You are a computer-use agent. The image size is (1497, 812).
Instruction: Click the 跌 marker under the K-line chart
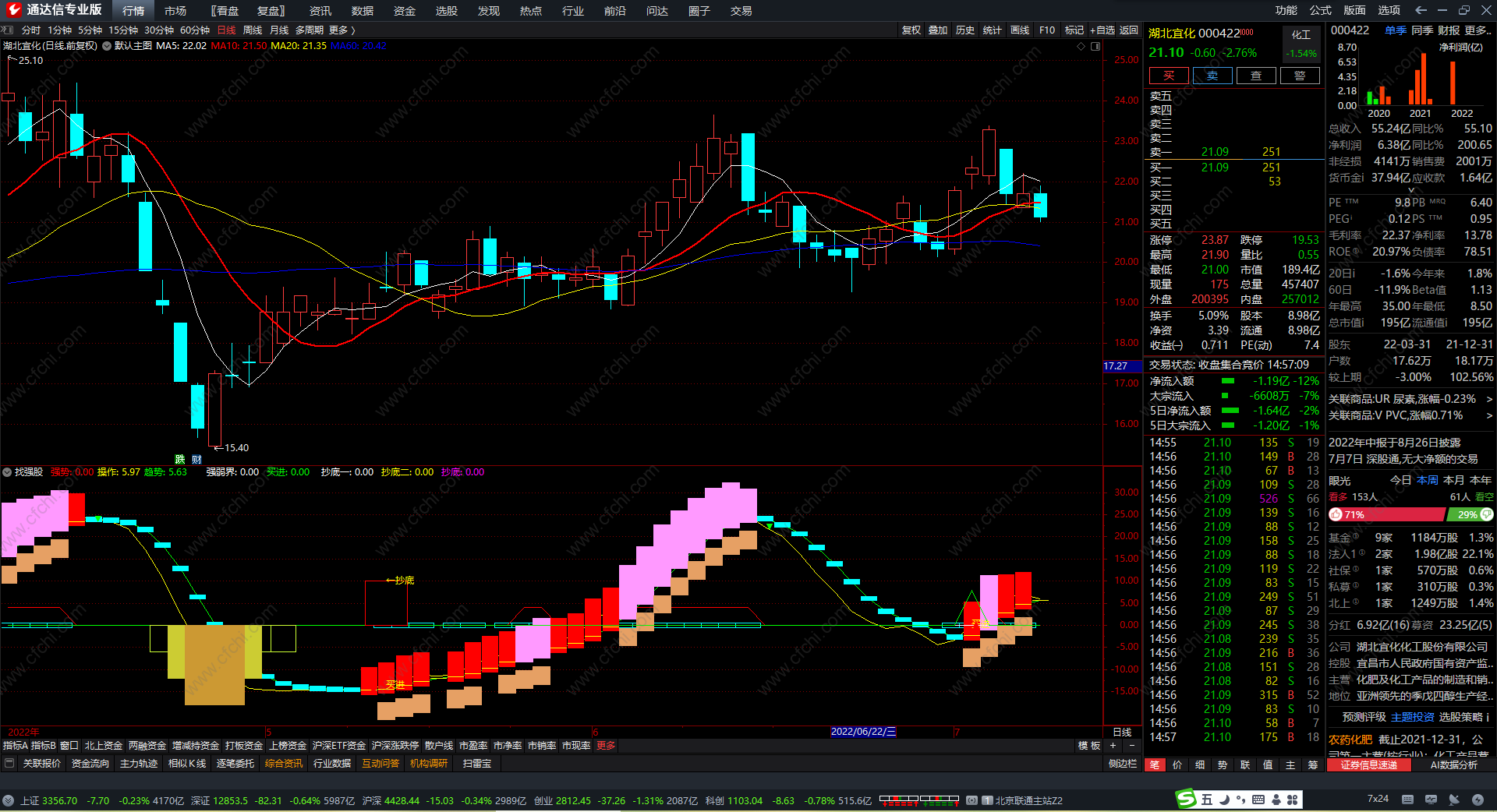179,459
